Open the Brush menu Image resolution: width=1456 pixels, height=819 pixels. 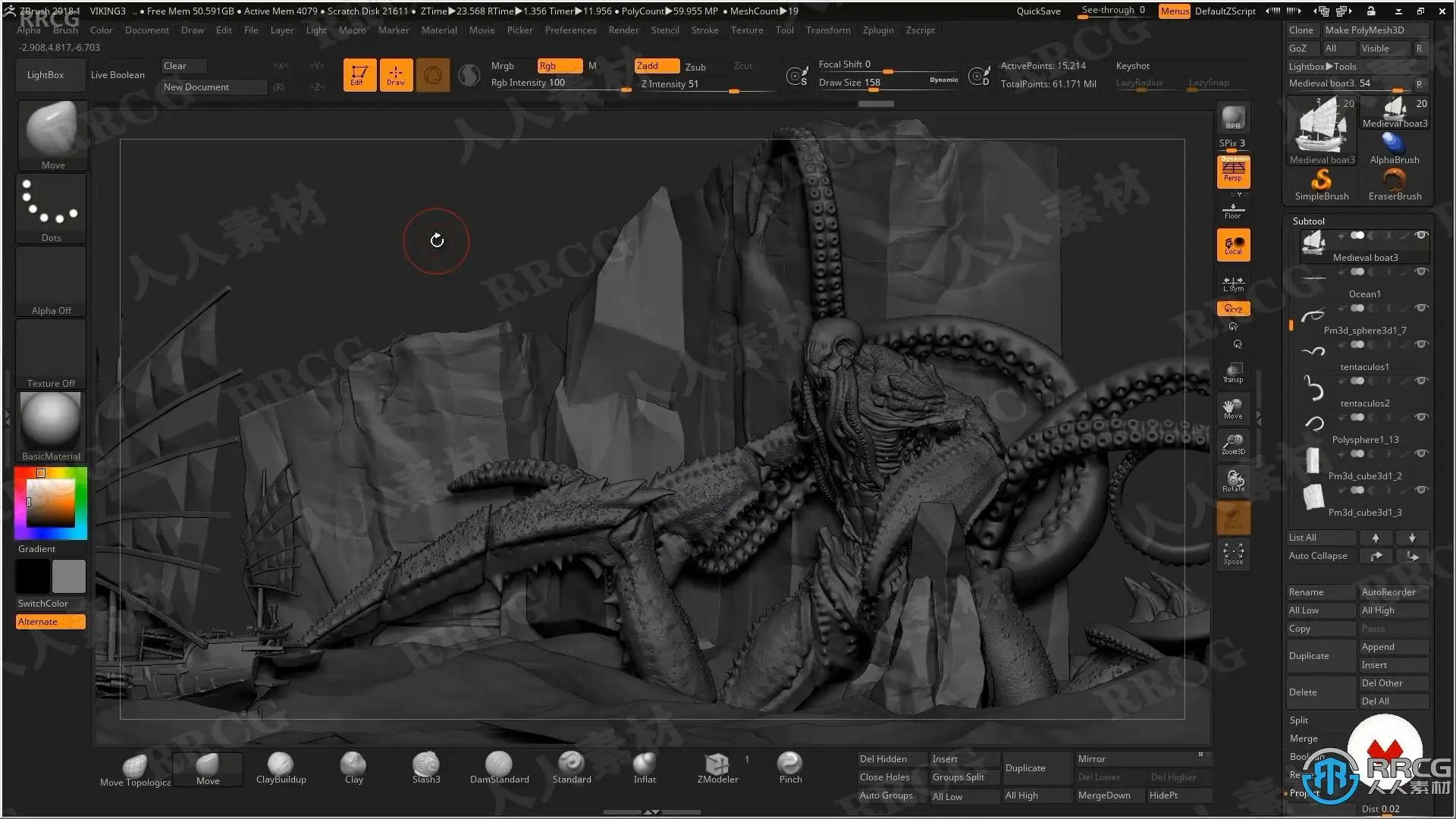coord(65,30)
